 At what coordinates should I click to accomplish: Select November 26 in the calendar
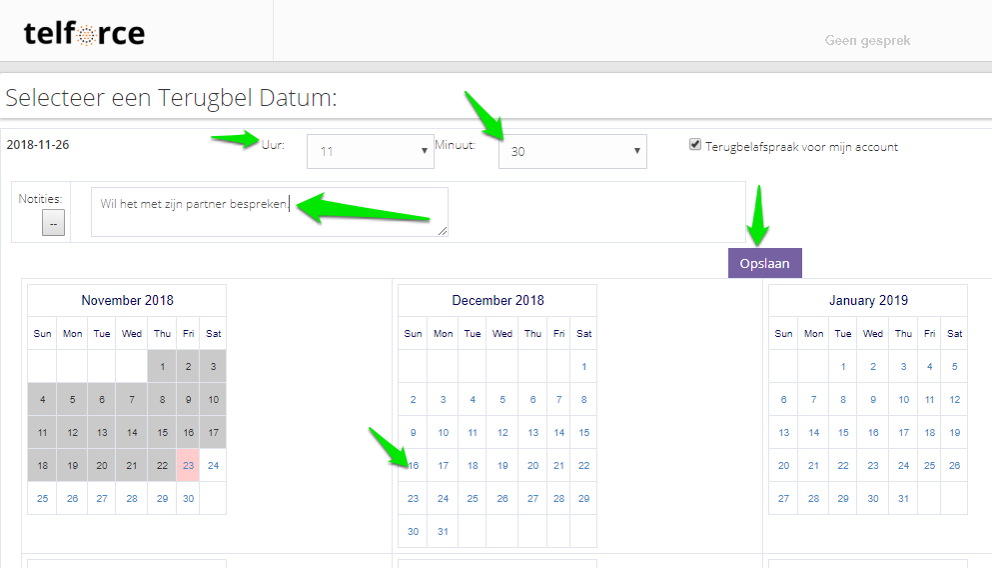click(72, 498)
